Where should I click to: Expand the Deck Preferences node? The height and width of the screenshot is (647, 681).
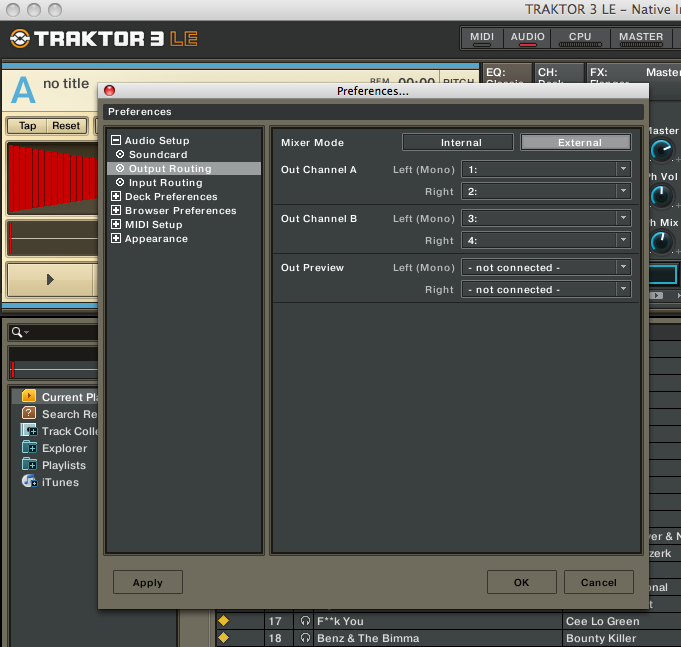[116, 196]
